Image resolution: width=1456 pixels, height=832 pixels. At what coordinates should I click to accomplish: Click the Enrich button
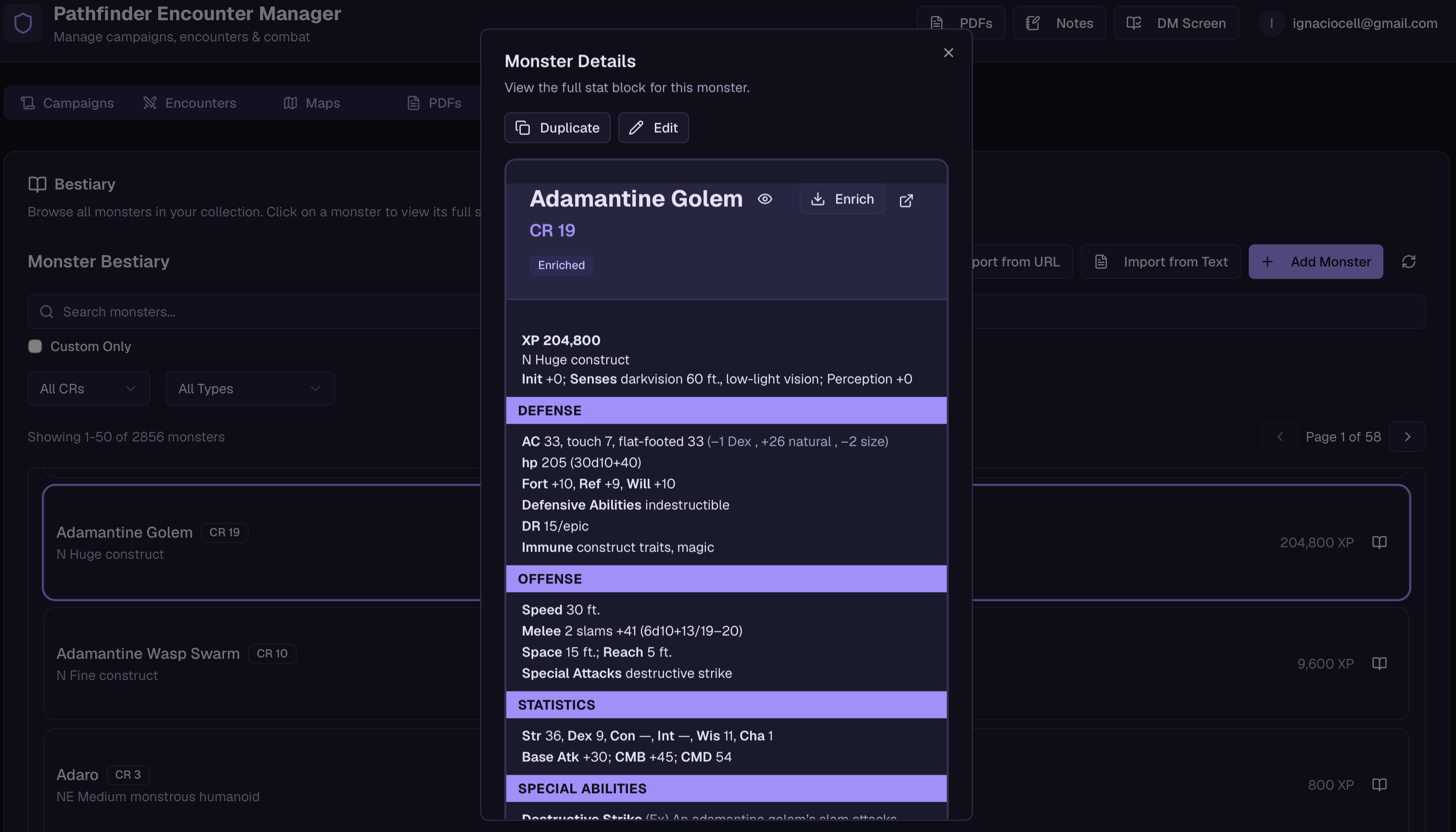842,199
